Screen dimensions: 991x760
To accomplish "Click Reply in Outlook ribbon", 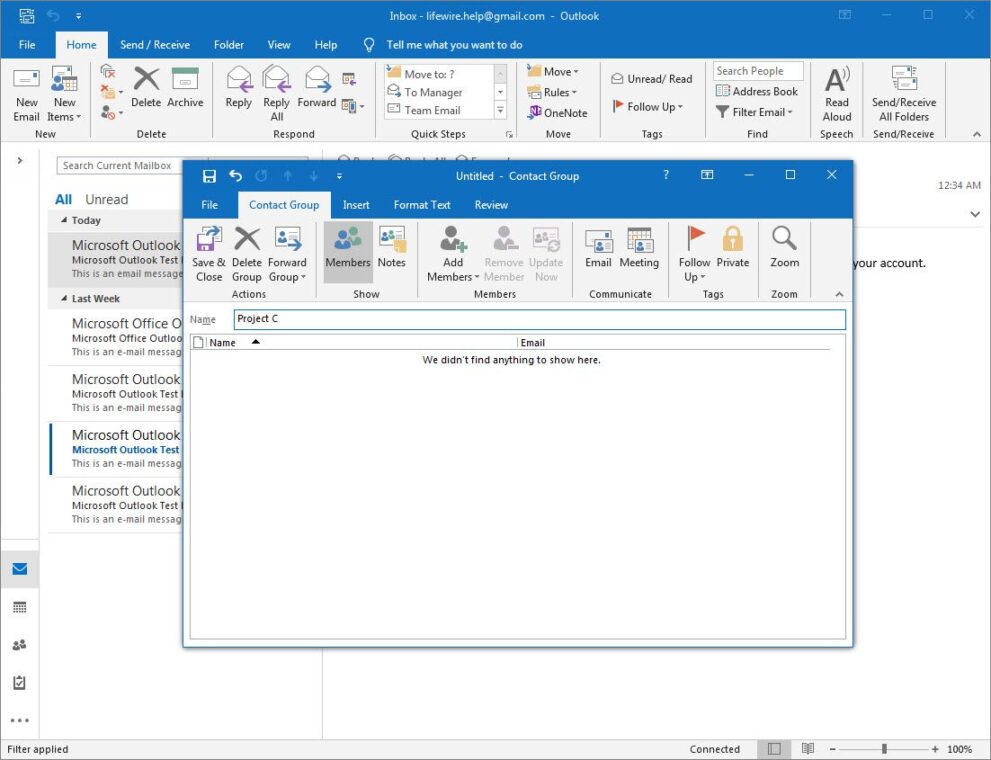I will (x=238, y=88).
